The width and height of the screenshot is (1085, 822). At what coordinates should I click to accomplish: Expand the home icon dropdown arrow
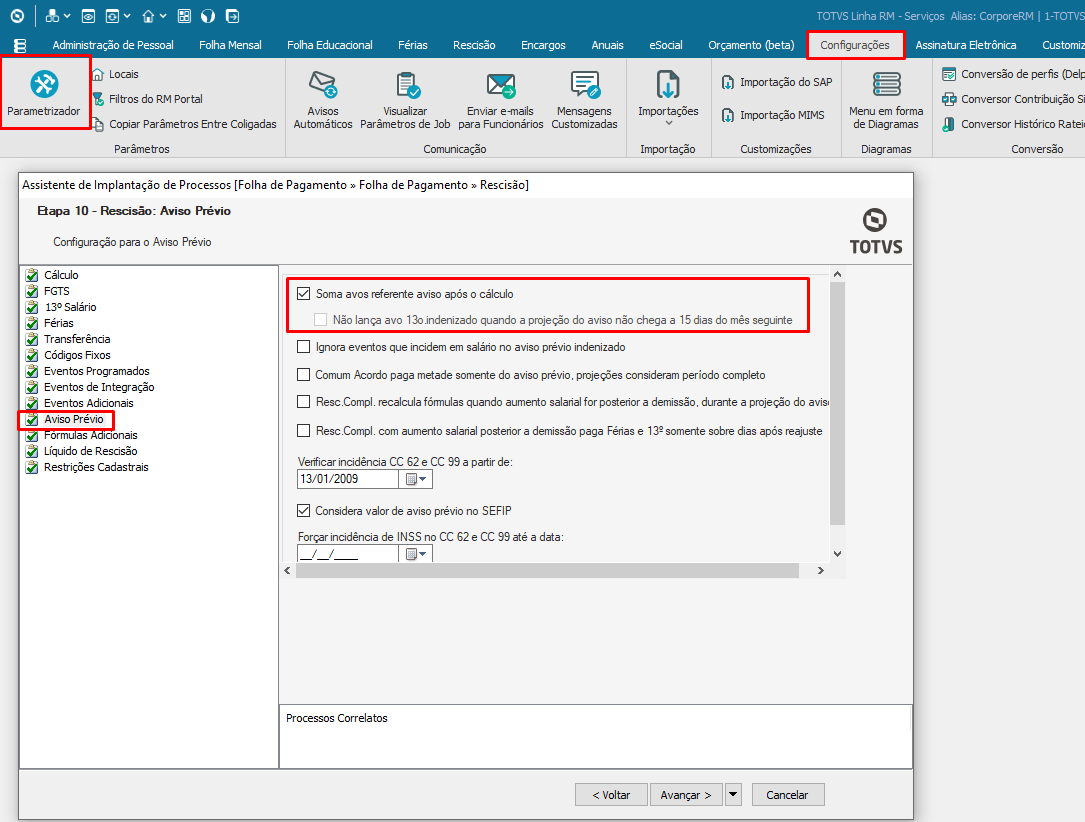163,15
